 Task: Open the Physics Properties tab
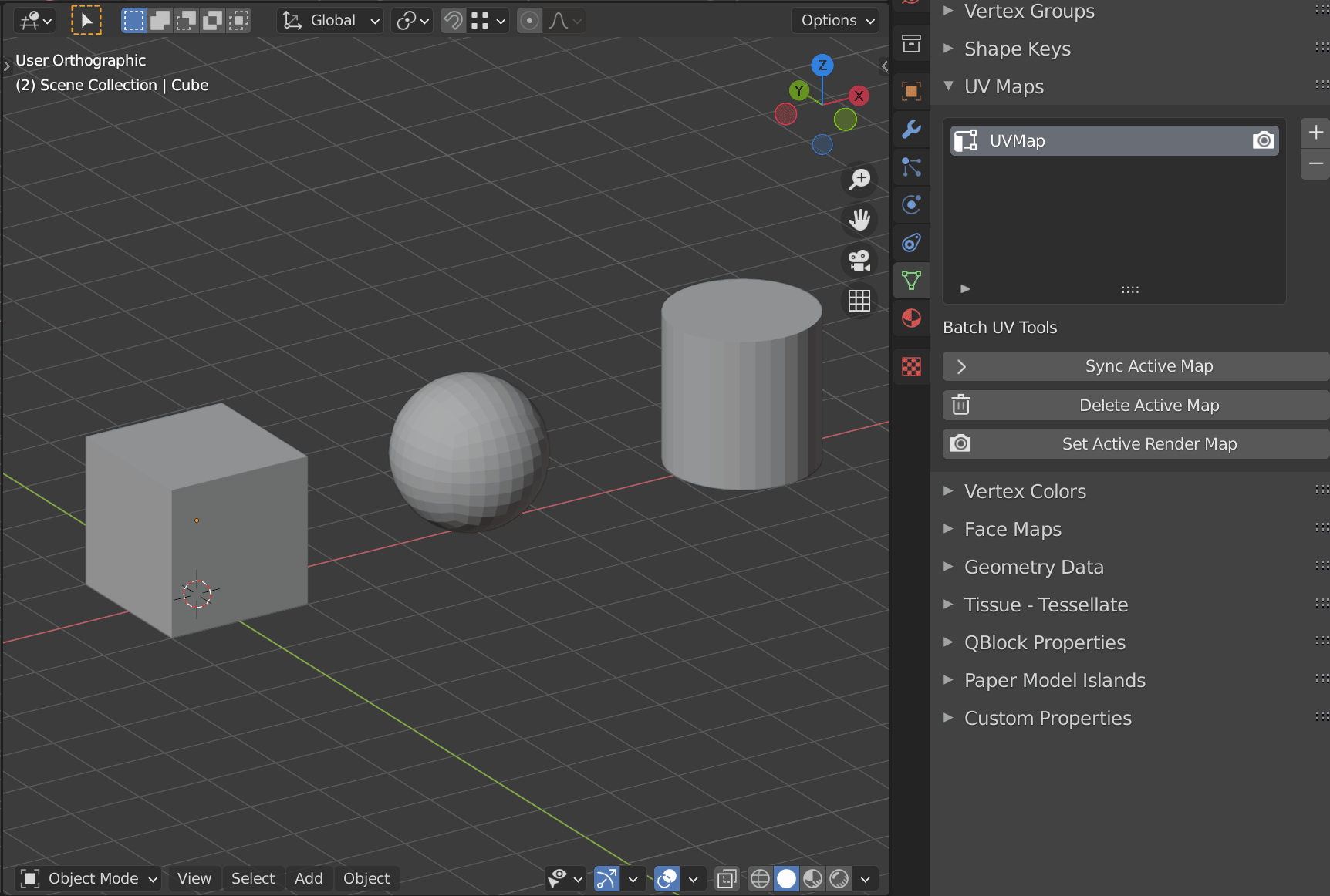click(x=911, y=204)
